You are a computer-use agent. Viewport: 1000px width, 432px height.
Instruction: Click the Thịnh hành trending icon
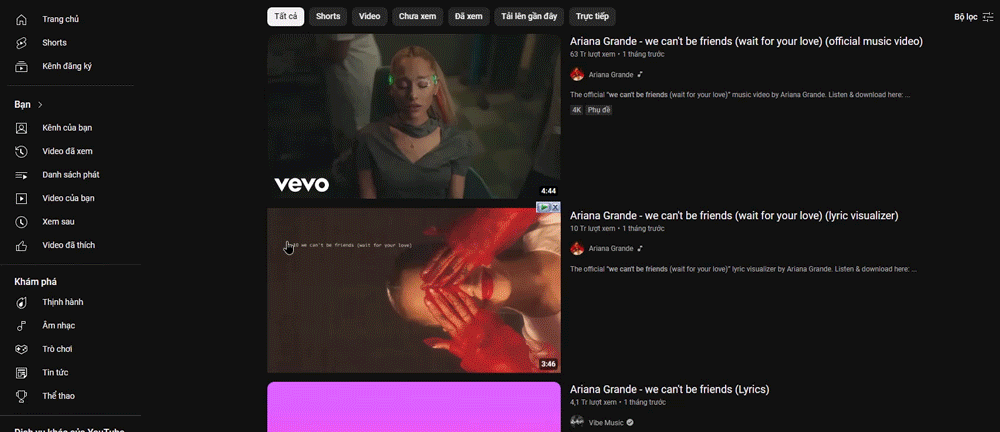(21, 302)
